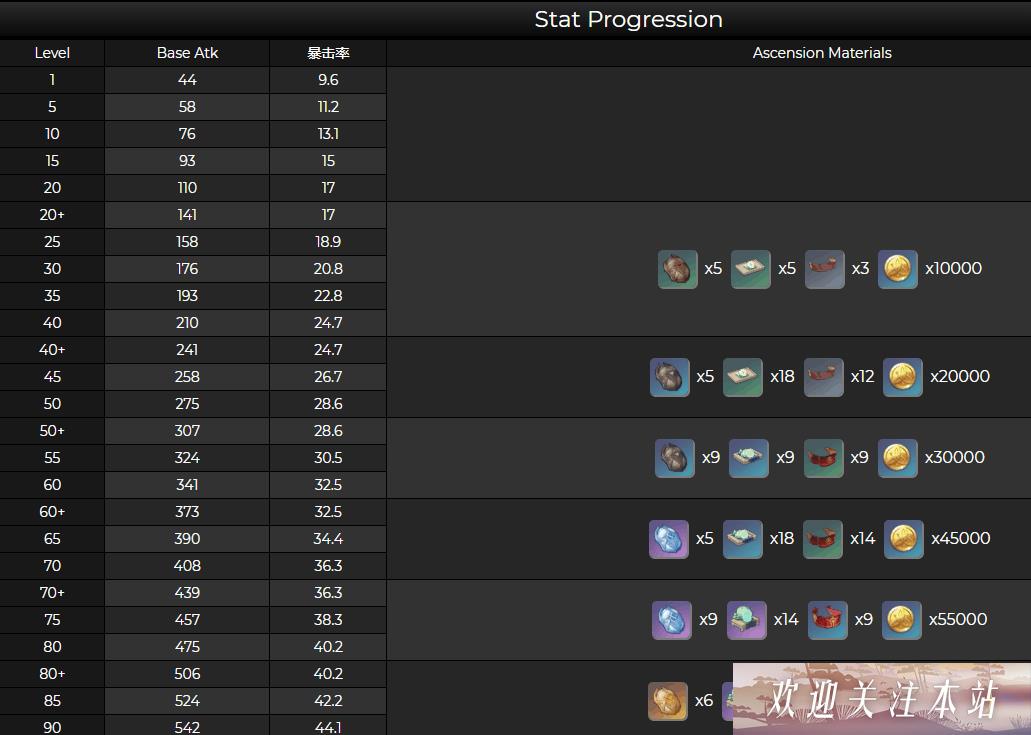Click the Level column header

52,53
